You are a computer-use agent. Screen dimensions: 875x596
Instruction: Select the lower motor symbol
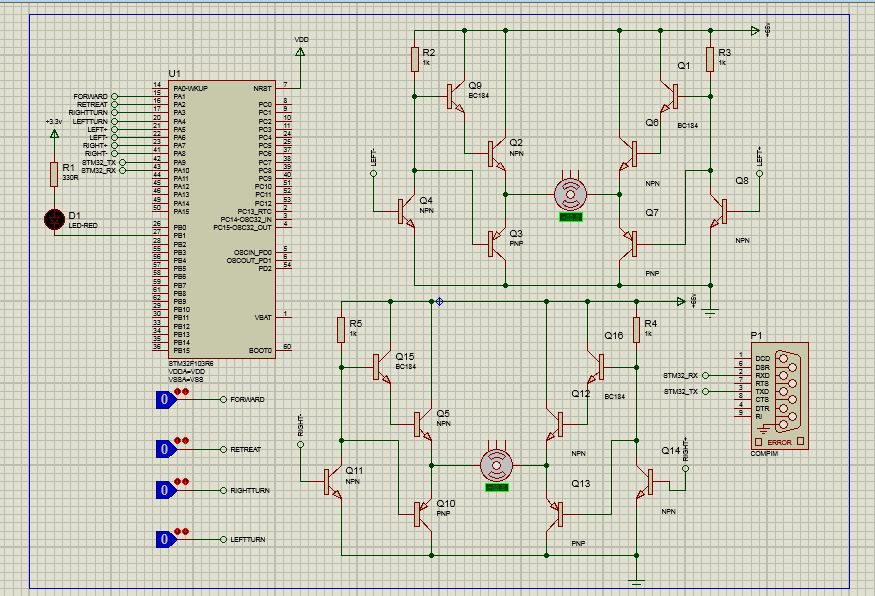pyautogui.click(x=497, y=464)
